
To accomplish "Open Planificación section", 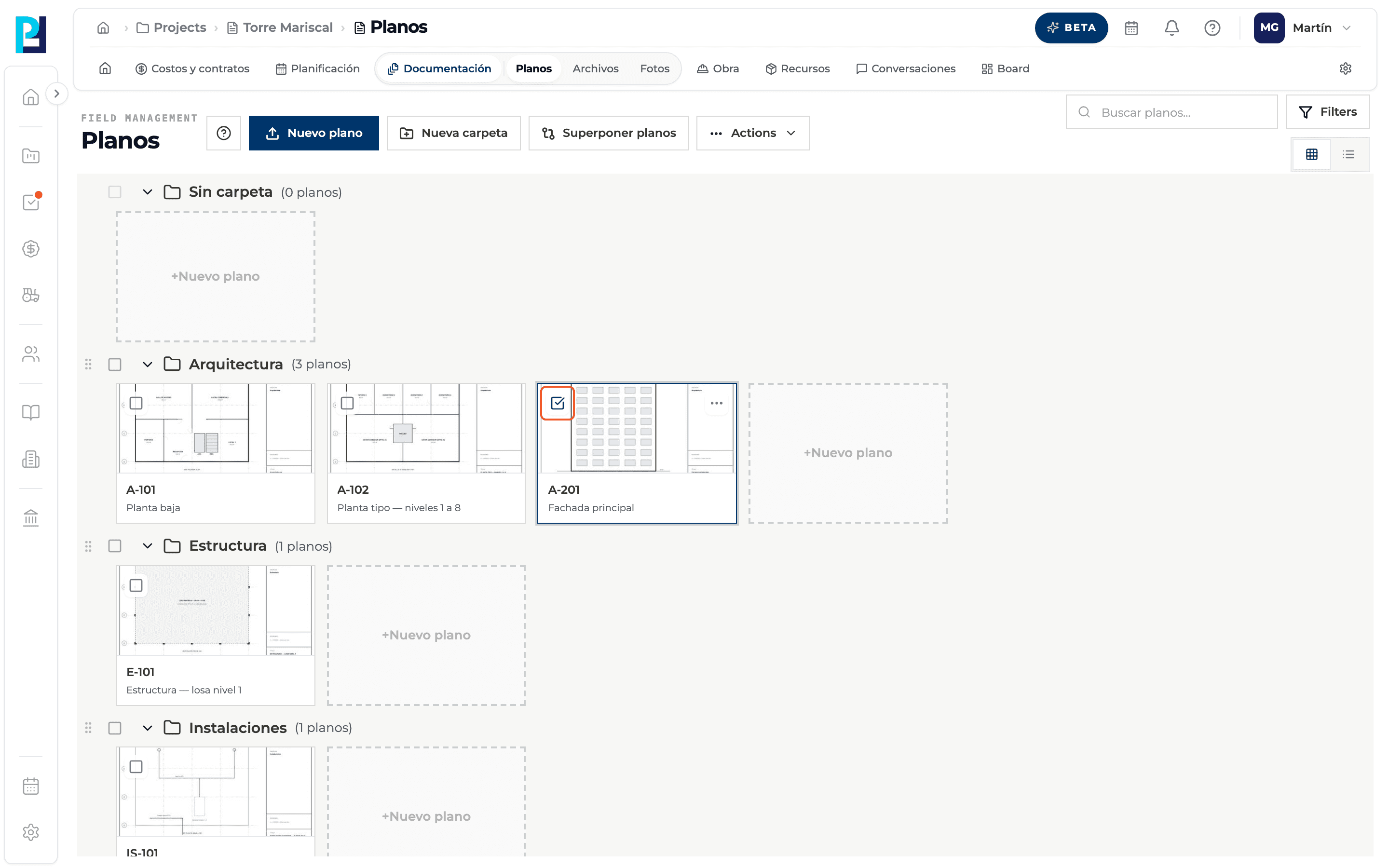I will pyautogui.click(x=317, y=68).
